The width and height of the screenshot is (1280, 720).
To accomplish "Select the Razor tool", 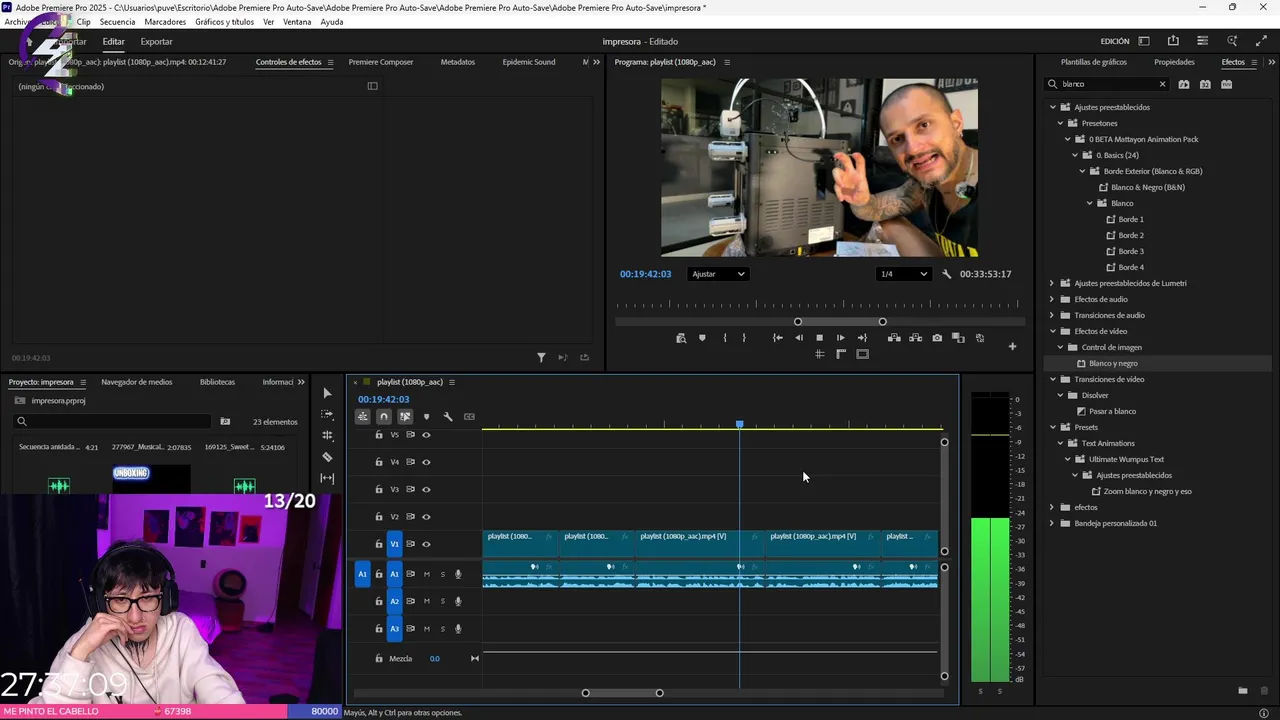I will tap(327, 457).
